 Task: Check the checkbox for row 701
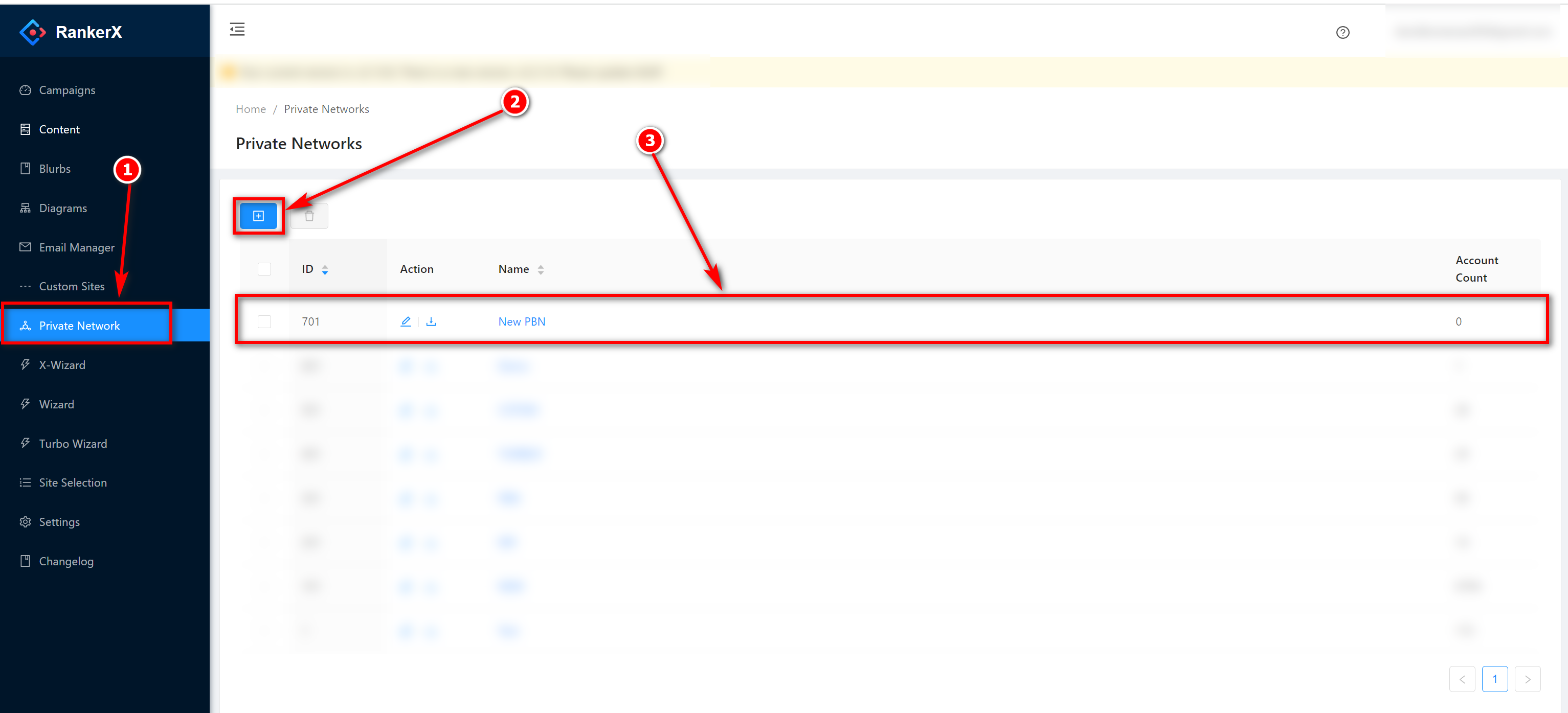[x=264, y=321]
